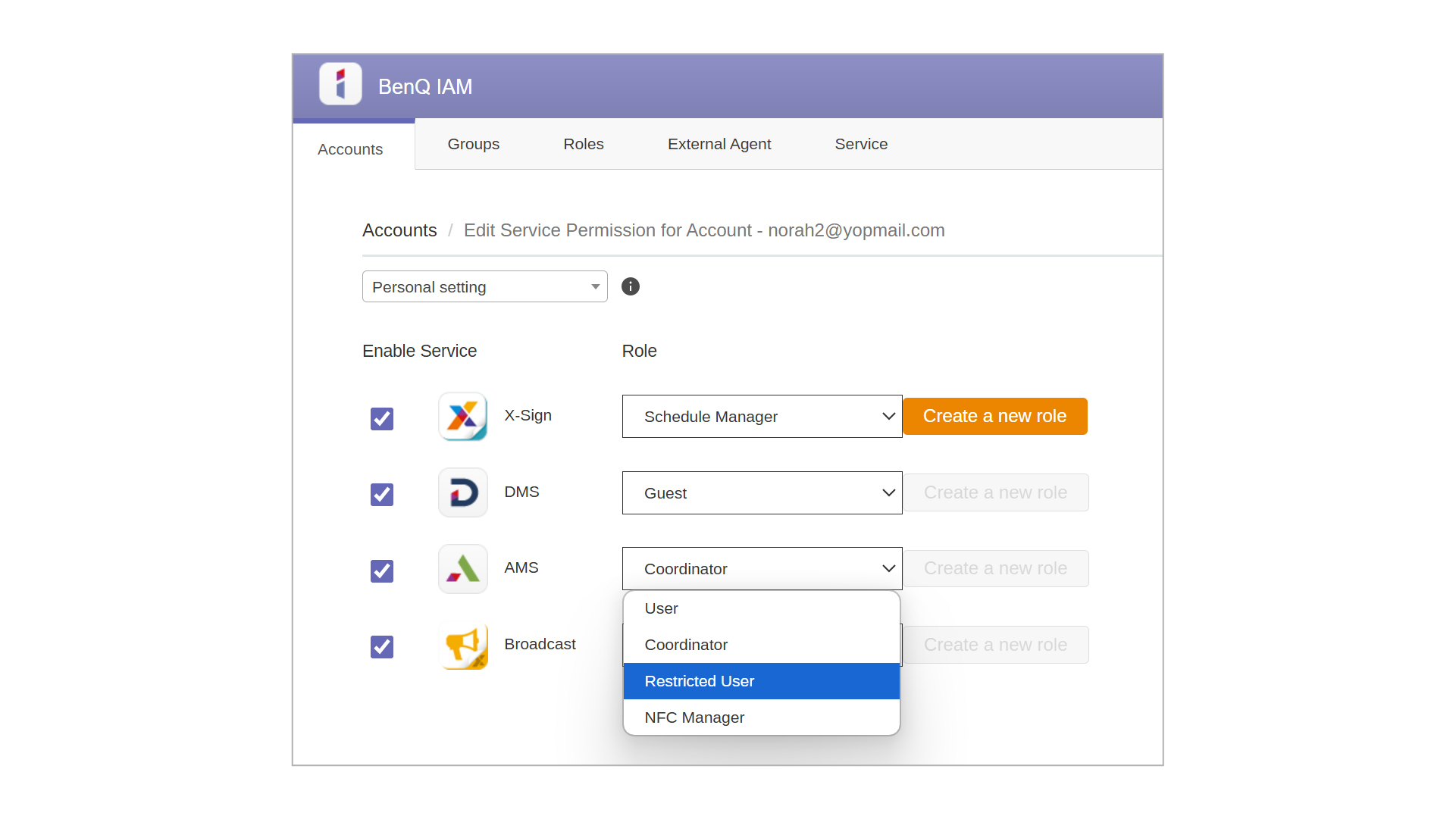Click the Broadcast megaphone icon

pyautogui.click(x=462, y=646)
